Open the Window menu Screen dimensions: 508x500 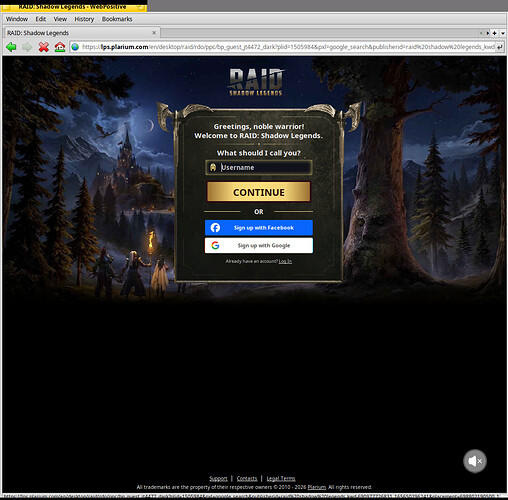coord(17,19)
